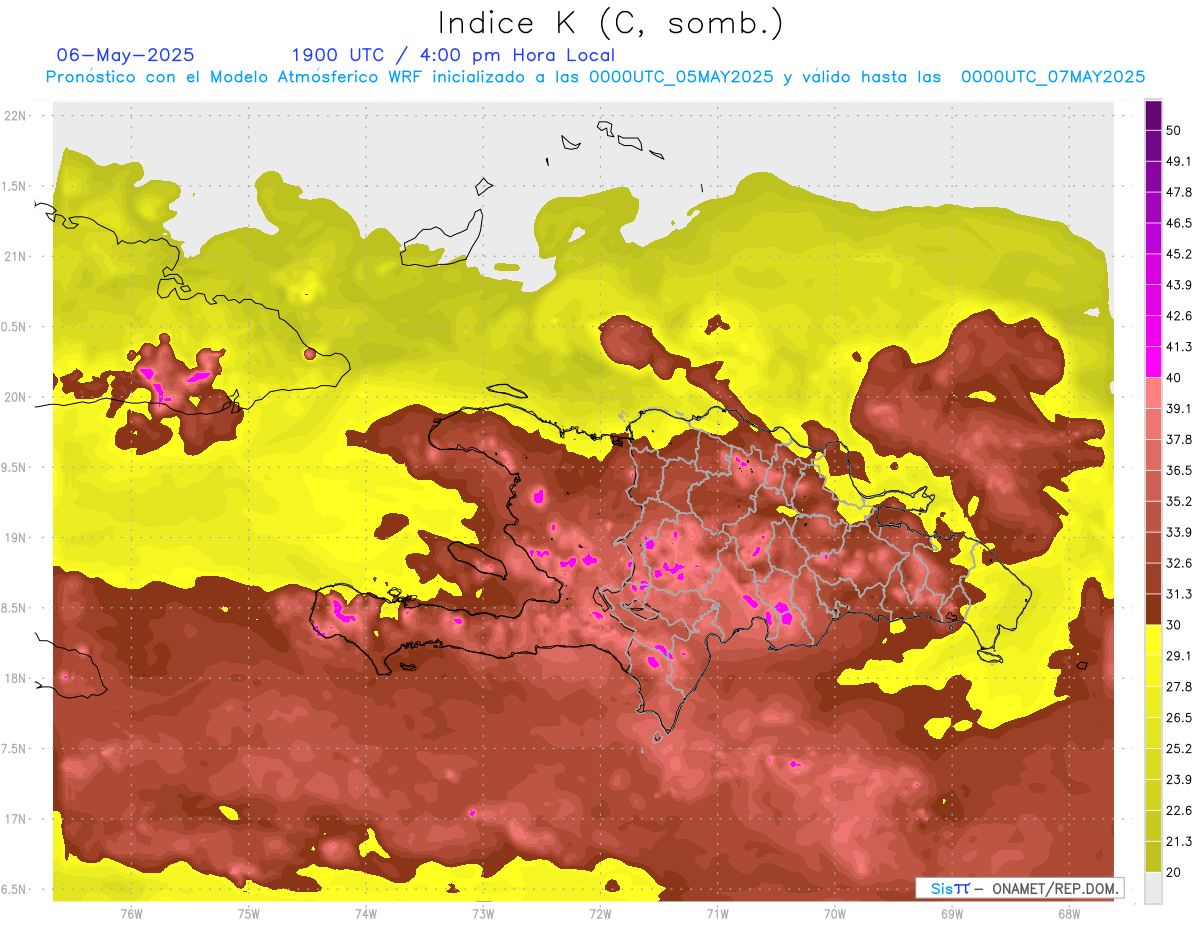Click the "47.8" color bar label
This screenshot has height=927, width=1200.
[x=1179, y=192]
